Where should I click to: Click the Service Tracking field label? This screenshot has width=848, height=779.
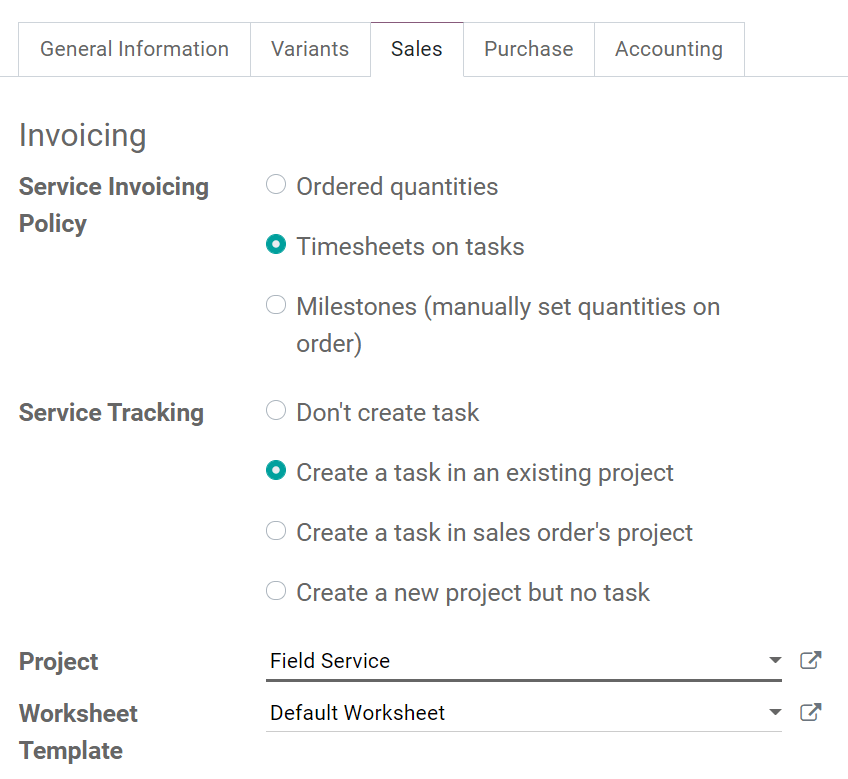[111, 412]
